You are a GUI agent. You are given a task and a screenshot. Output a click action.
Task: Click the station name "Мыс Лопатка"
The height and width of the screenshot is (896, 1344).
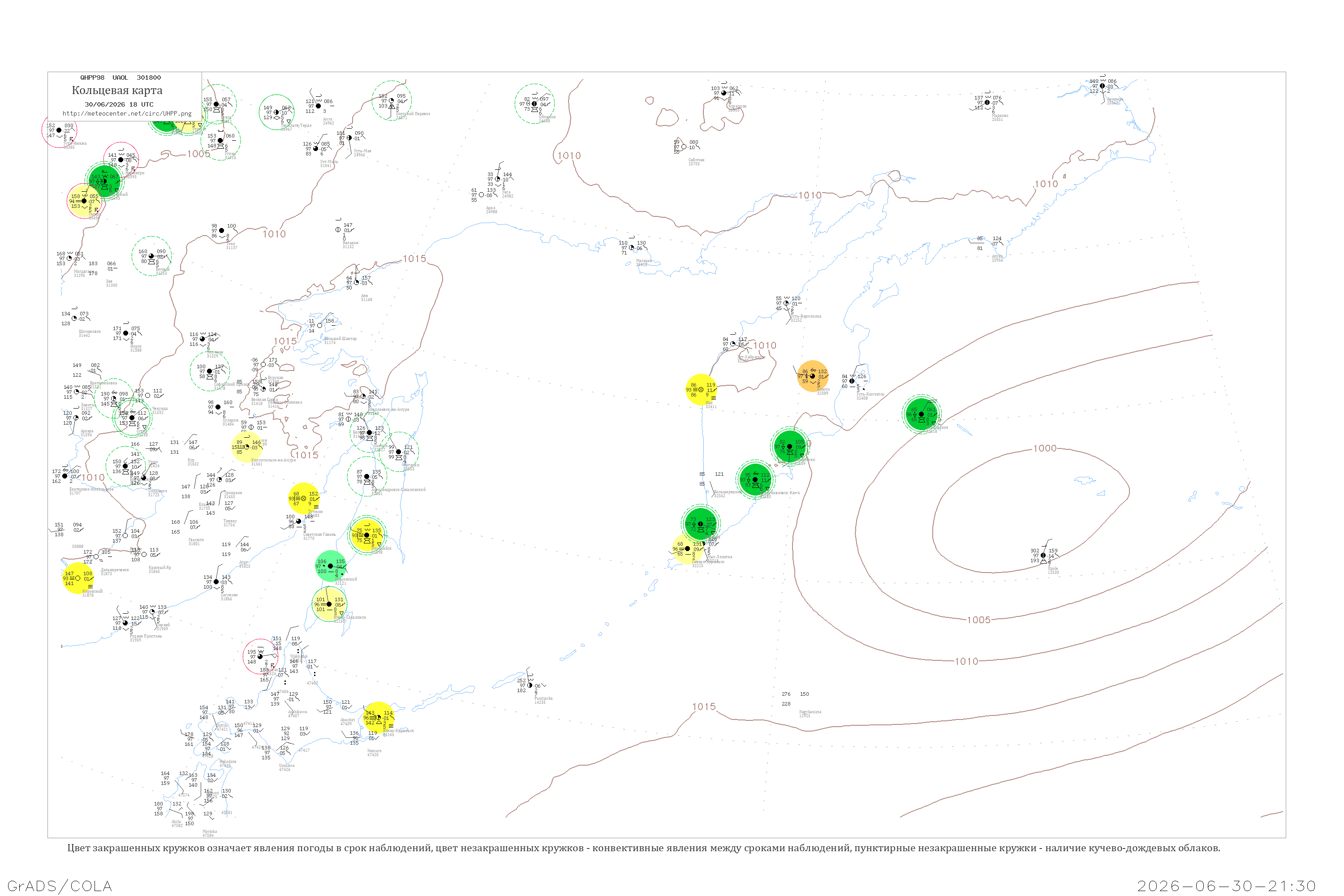(719, 556)
